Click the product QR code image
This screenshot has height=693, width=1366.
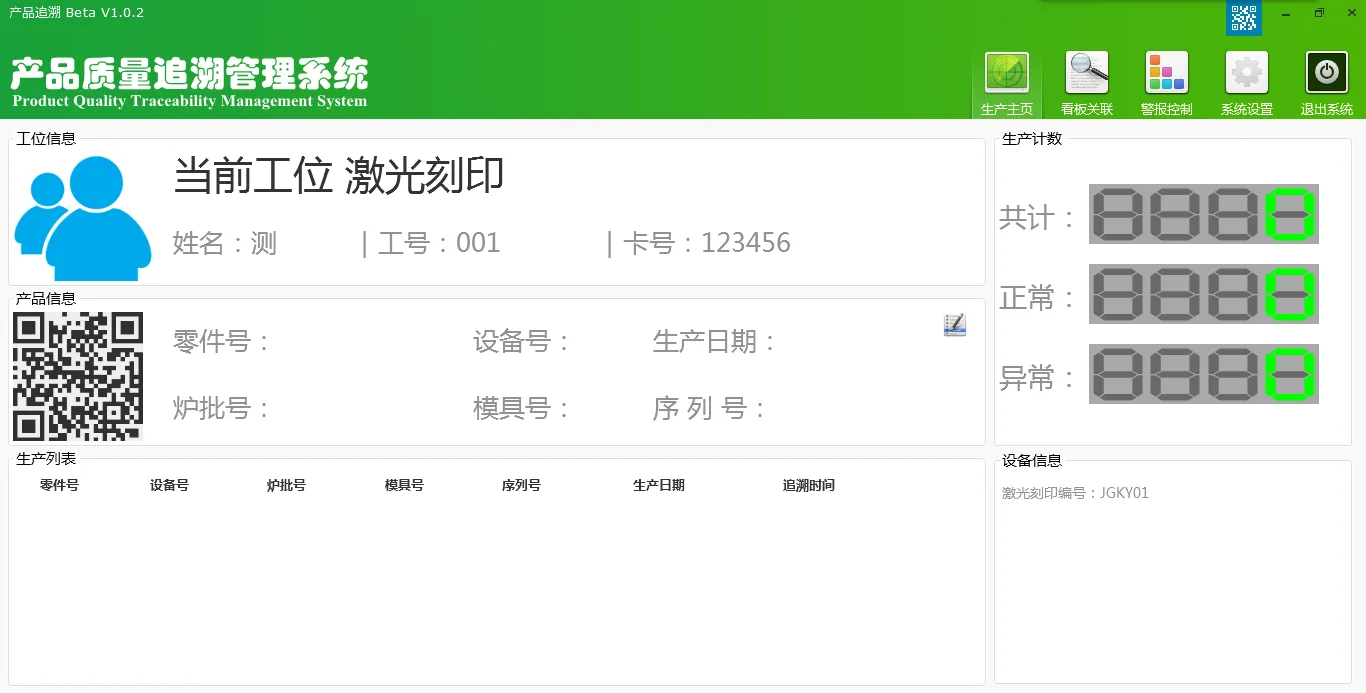[78, 376]
